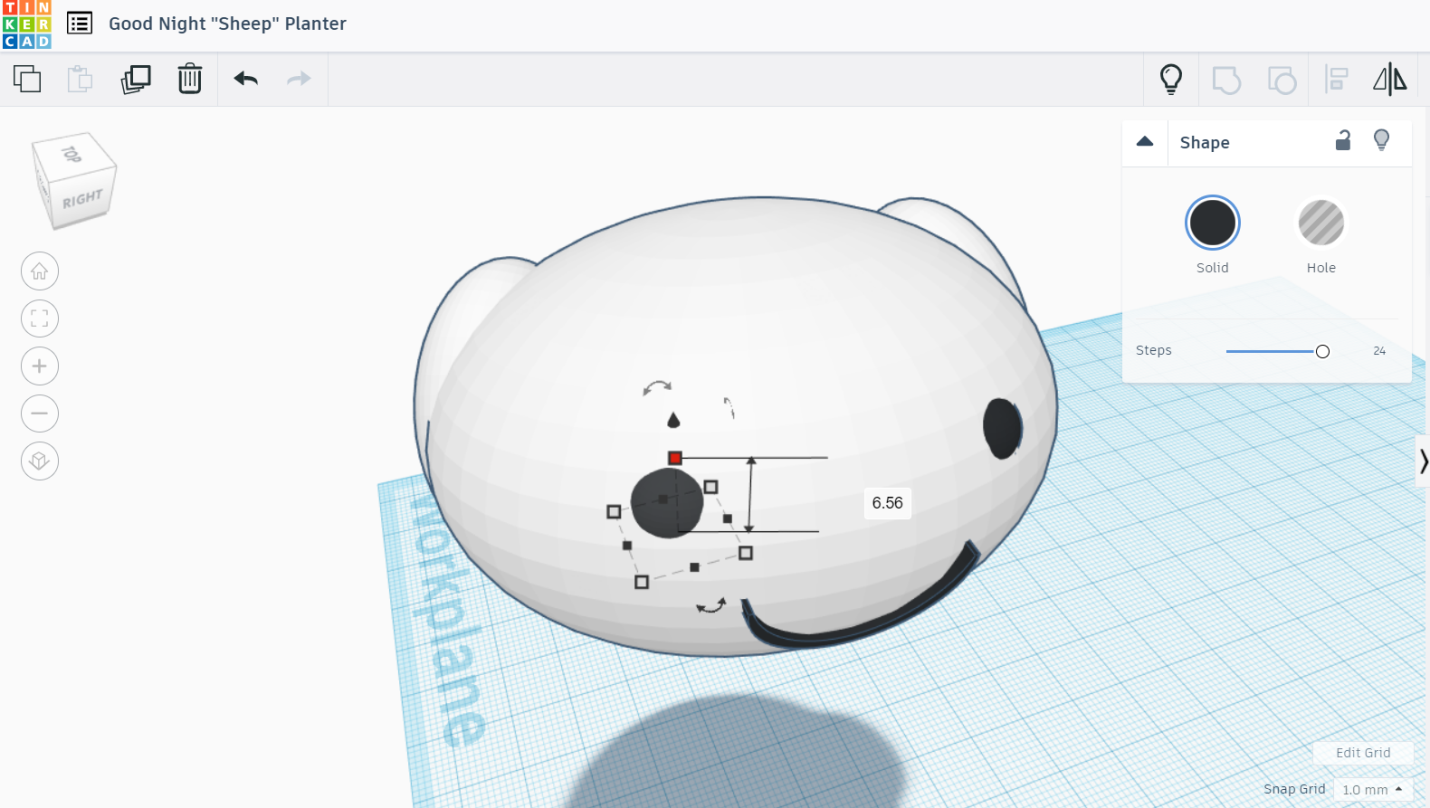Delete the selected shape with trash icon
Screen dimensions: 1430x808
(x=190, y=78)
